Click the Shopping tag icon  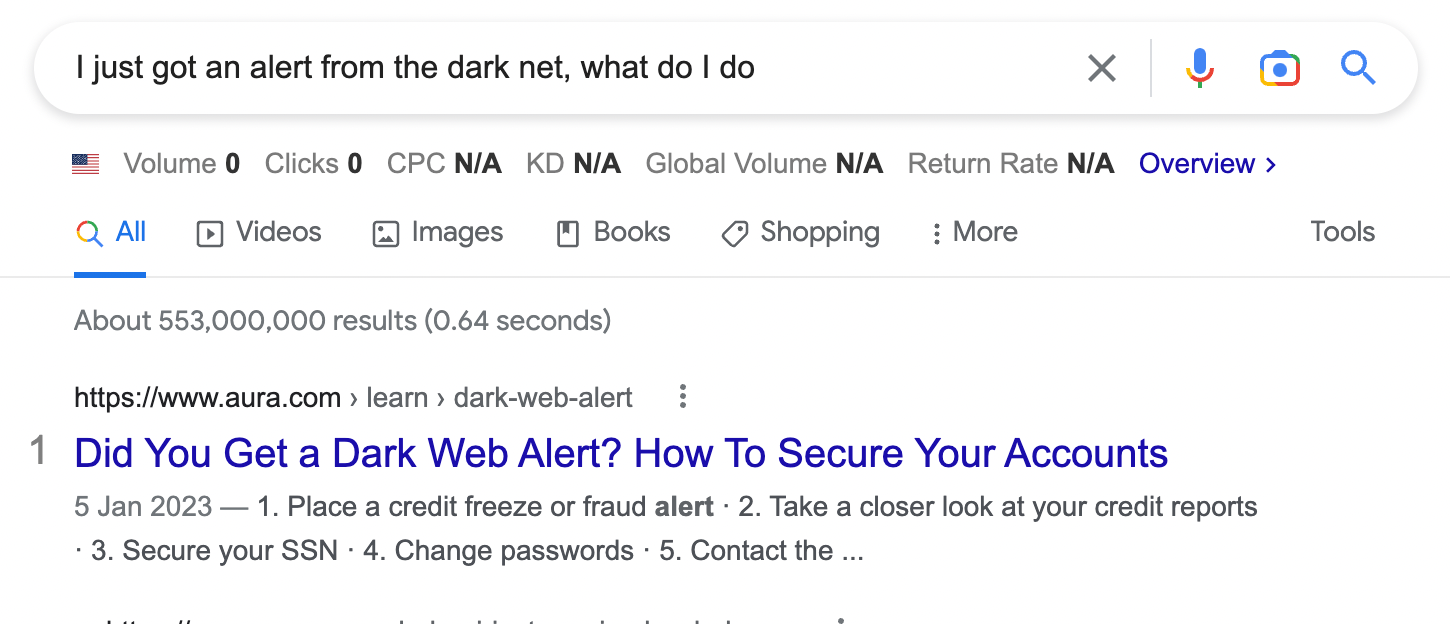pyautogui.click(x=735, y=234)
